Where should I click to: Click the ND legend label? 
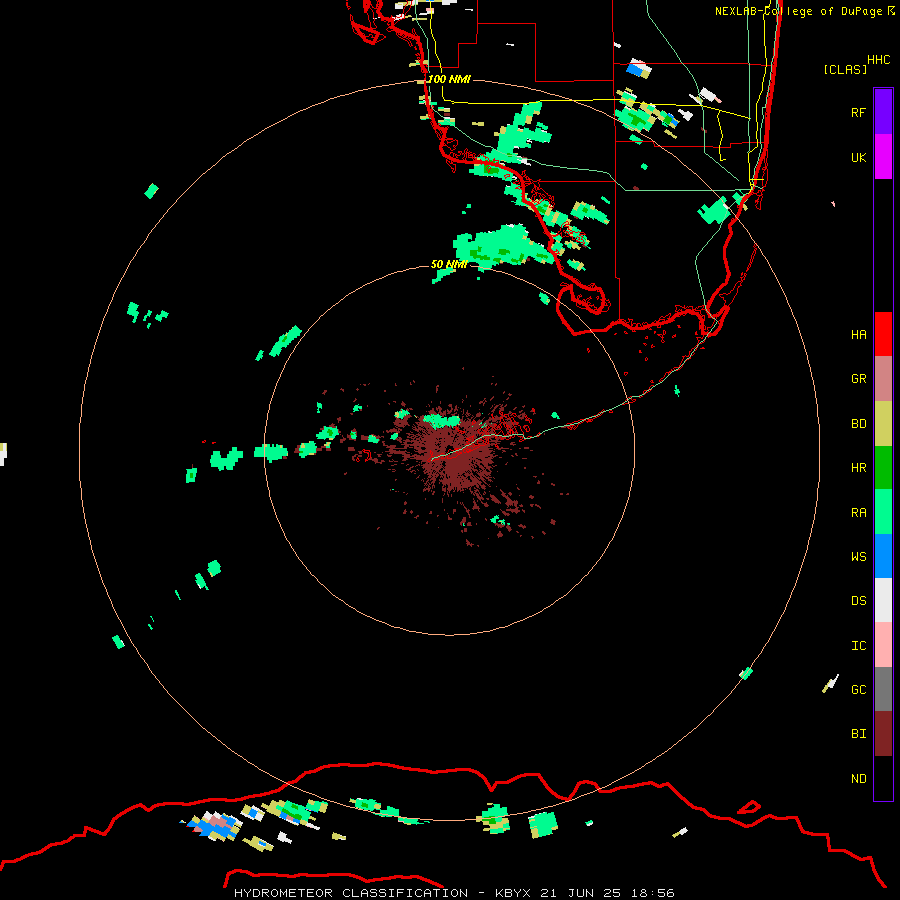point(858,779)
